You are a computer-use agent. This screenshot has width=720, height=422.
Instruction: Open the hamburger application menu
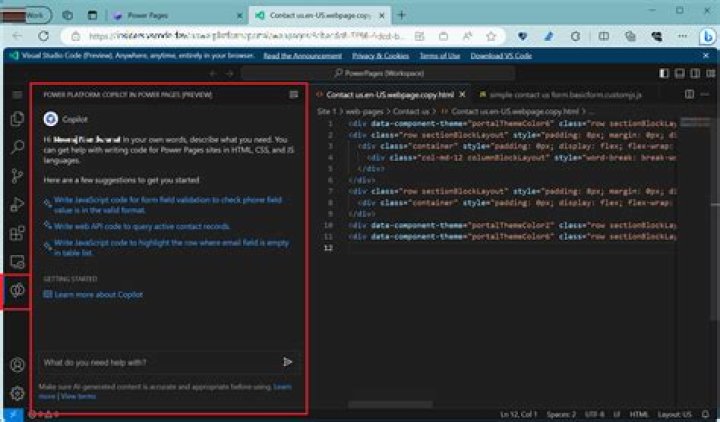click(17, 95)
